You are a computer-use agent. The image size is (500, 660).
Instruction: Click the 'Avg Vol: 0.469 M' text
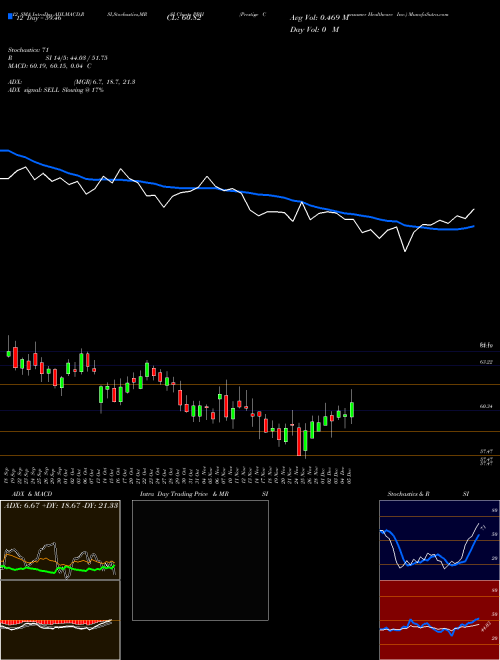pyautogui.click(x=319, y=18)
